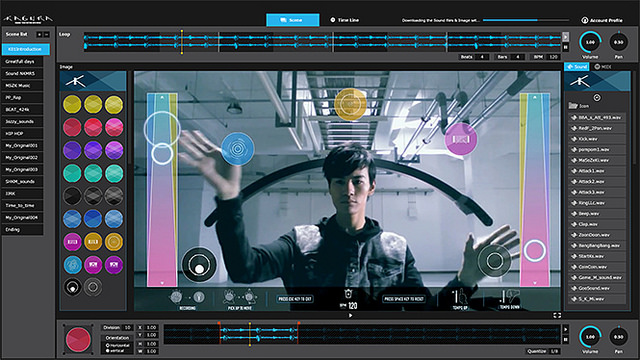Play the Loop waveform track
The image size is (640, 360).
click(x=565, y=36)
